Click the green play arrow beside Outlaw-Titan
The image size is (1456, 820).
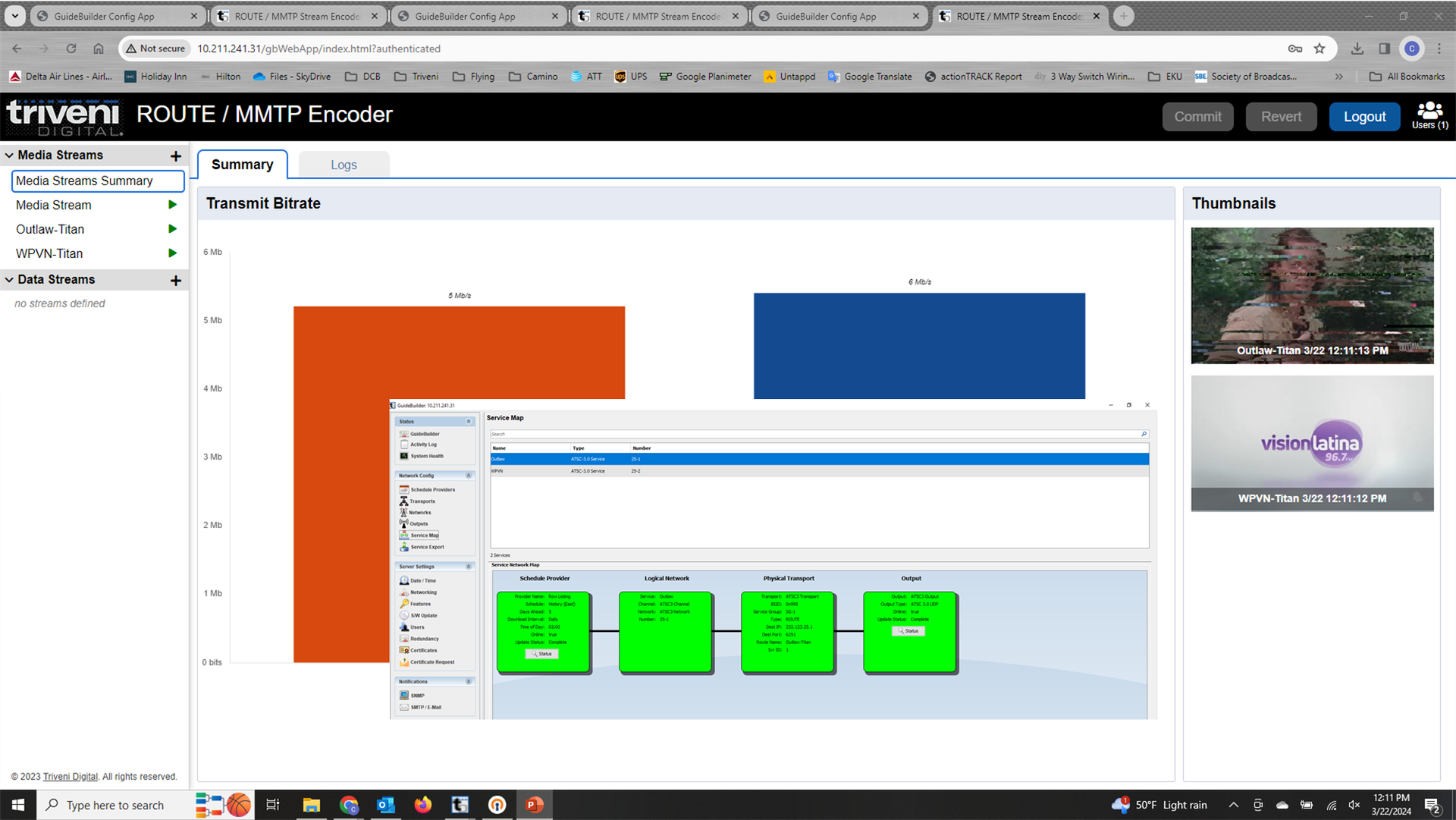click(x=172, y=229)
